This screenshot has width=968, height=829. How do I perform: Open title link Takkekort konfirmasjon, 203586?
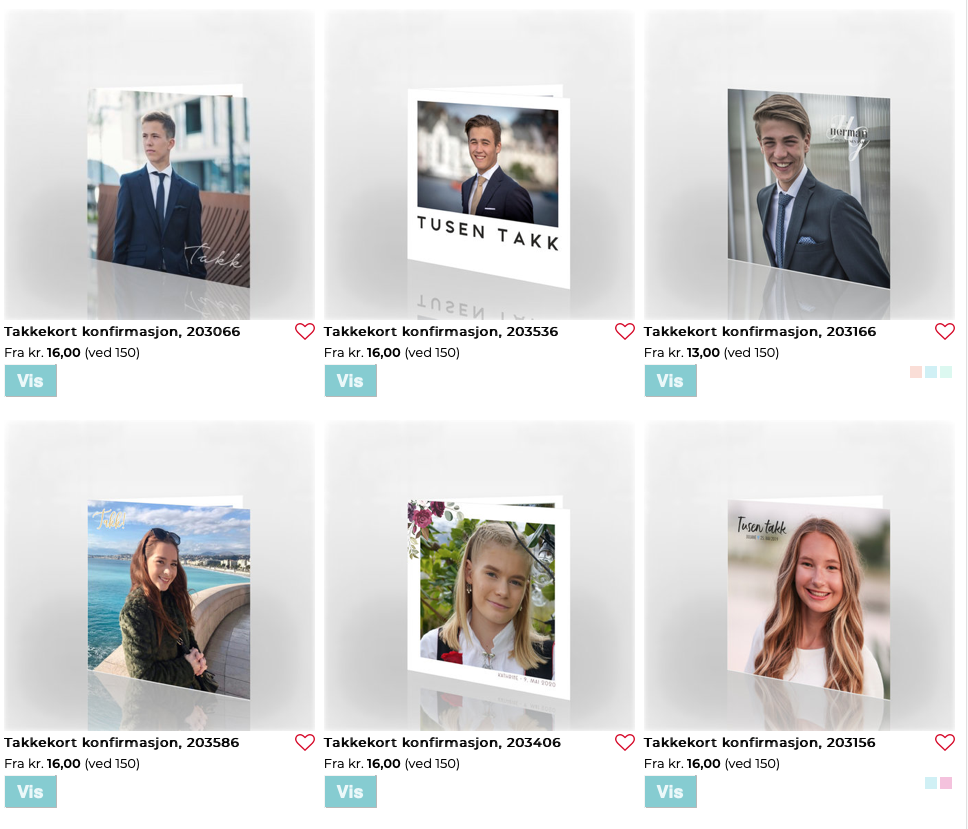(x=122, y=743)
